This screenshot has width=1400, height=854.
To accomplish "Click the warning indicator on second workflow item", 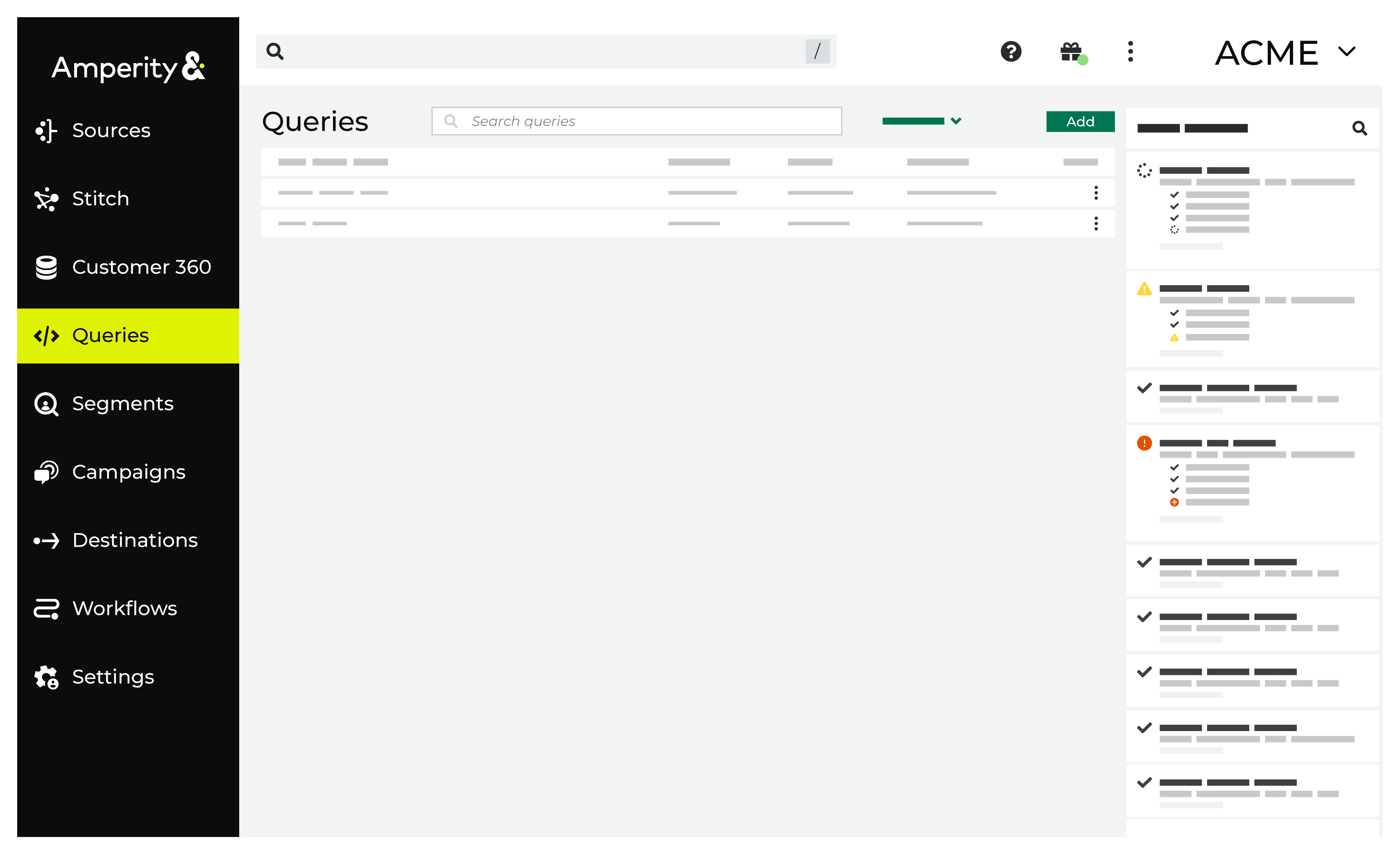I will coord(1145,288).
